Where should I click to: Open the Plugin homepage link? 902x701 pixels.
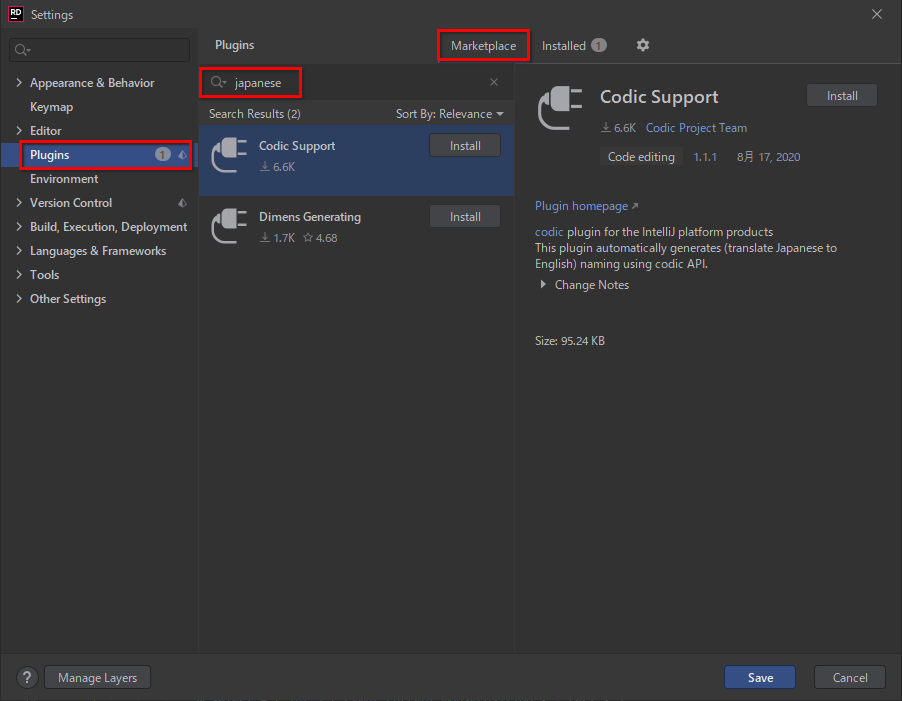click(x=581, y=206)
